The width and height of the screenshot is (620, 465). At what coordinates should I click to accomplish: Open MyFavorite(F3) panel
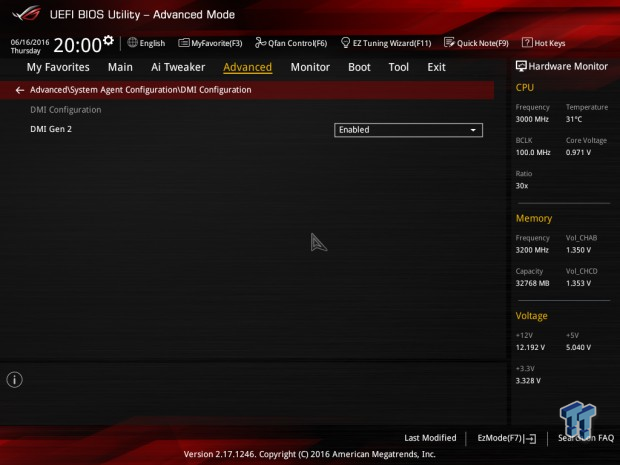(210, 43)
